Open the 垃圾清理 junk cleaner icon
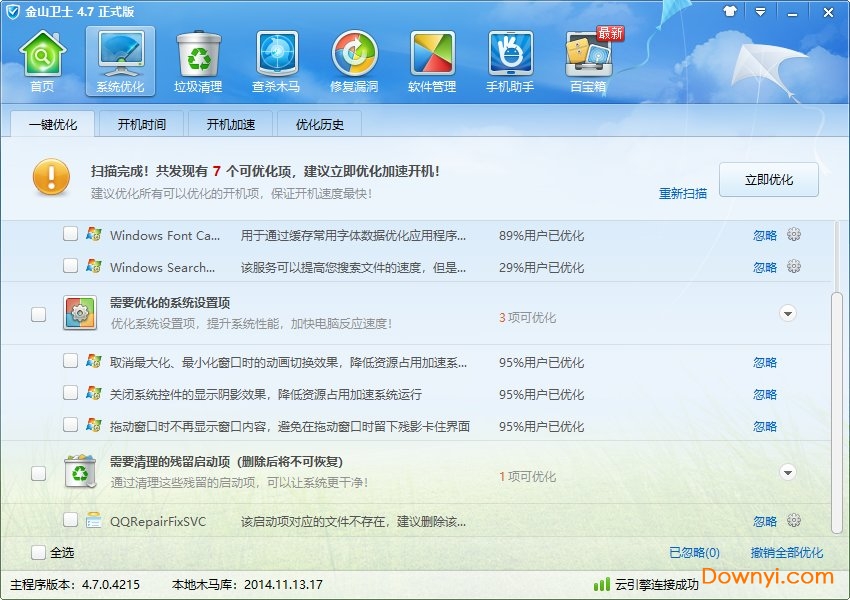 [198, 58]
